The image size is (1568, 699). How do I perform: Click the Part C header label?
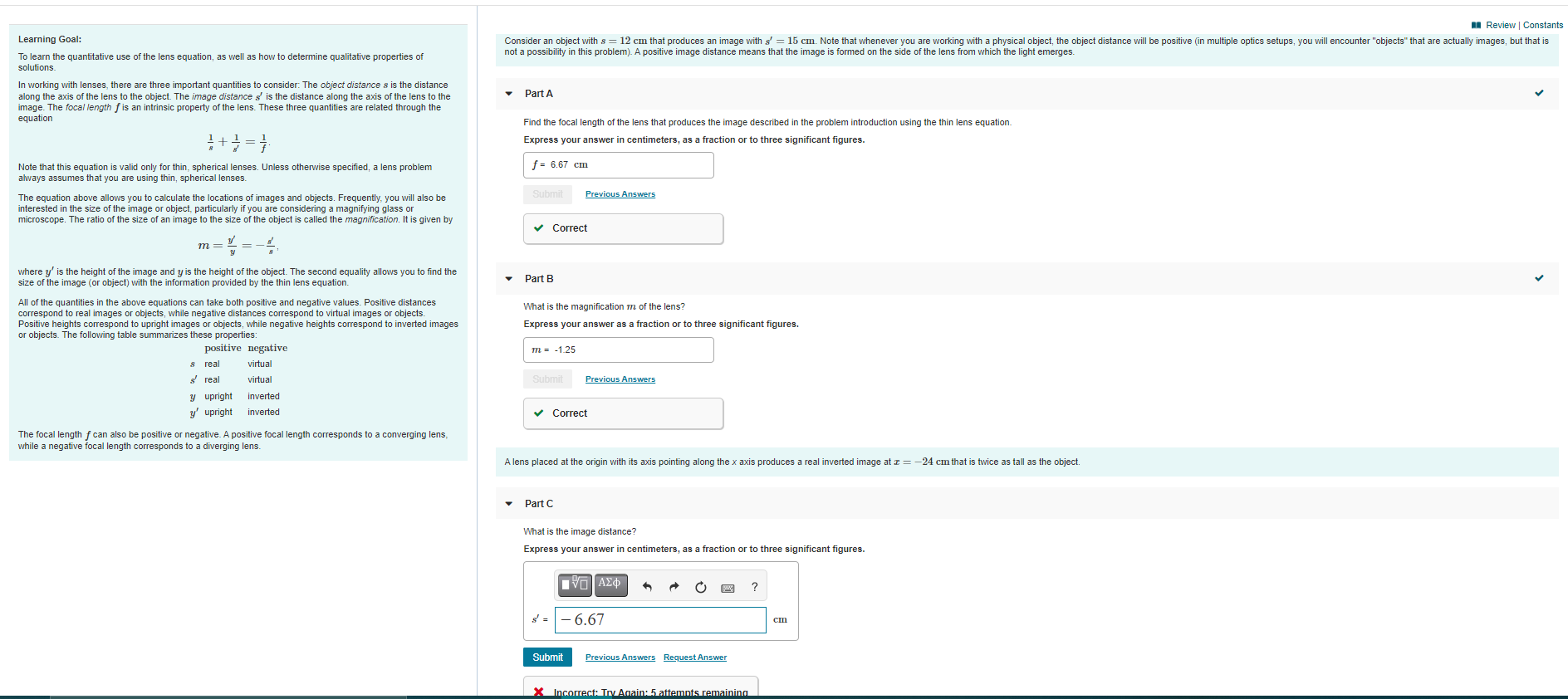click(538, 504)
